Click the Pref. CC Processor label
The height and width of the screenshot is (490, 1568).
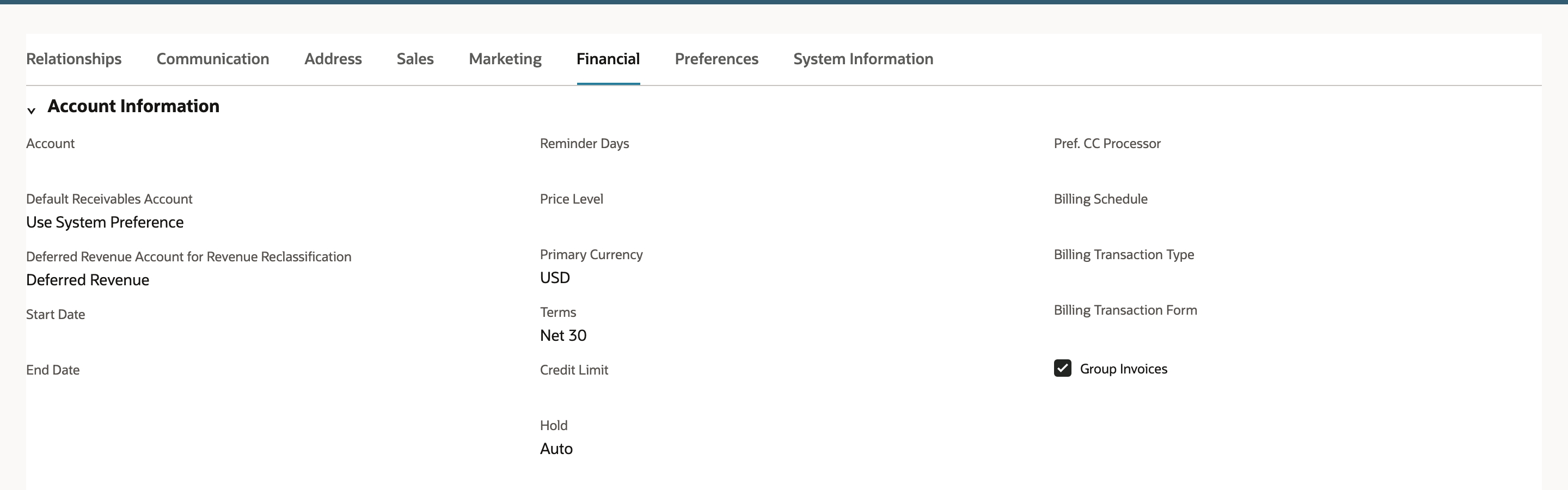(1107, 144)
